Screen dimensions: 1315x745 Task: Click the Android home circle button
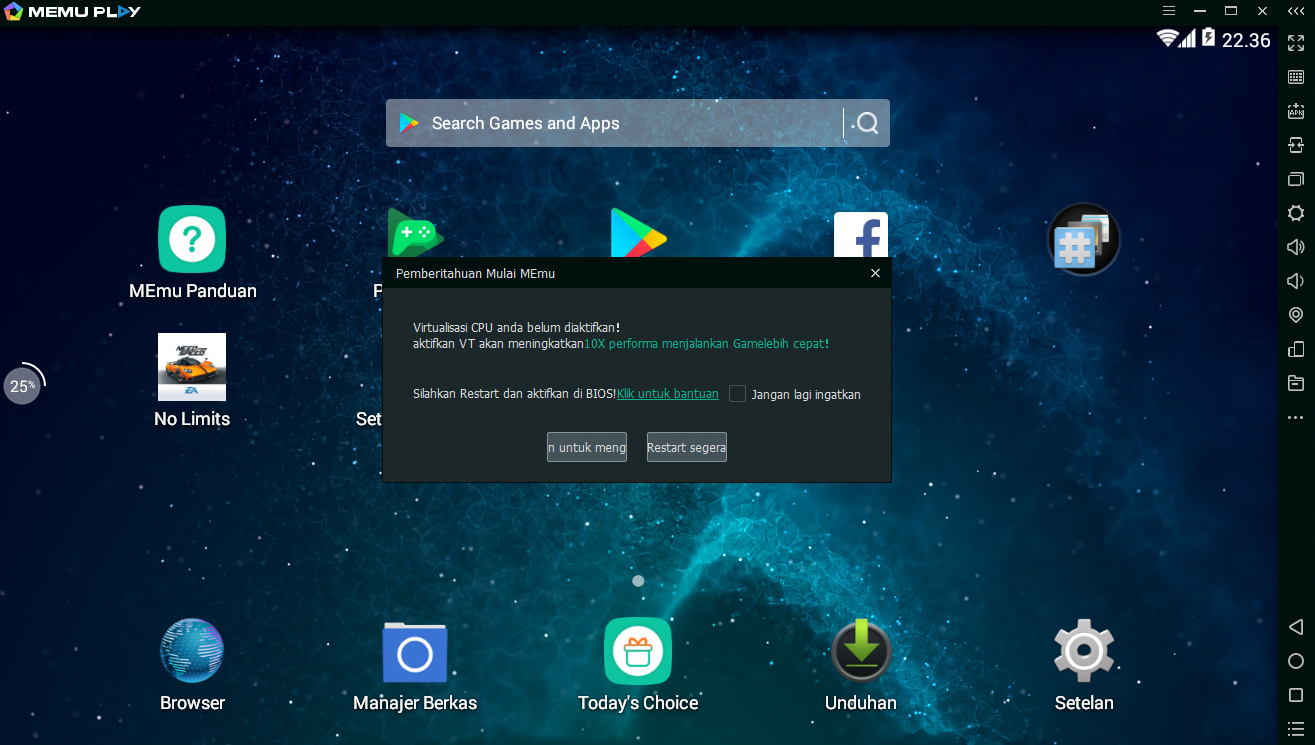pos(1296,661)
